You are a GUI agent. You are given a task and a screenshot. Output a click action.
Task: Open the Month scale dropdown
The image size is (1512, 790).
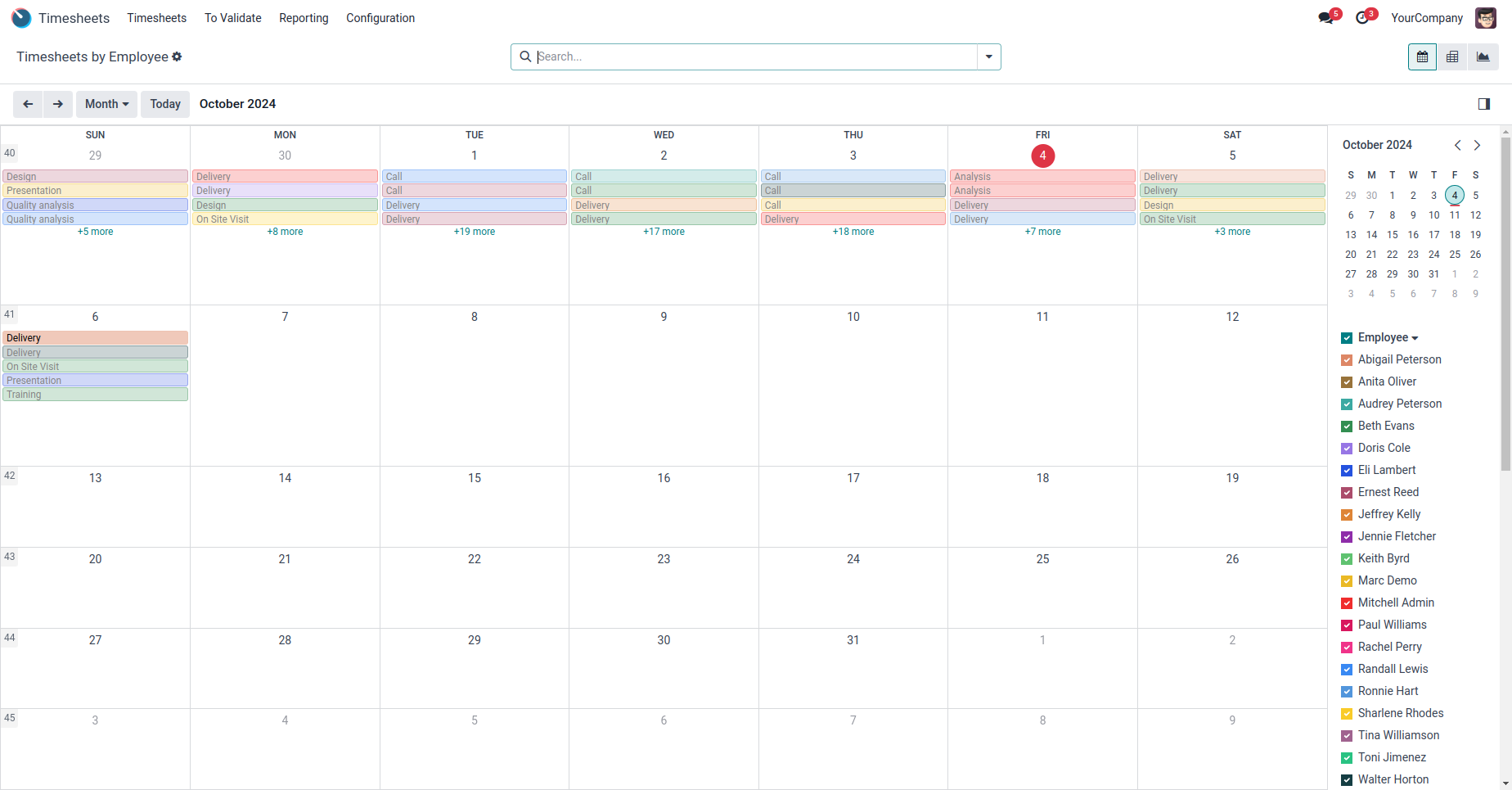[106, 104]
